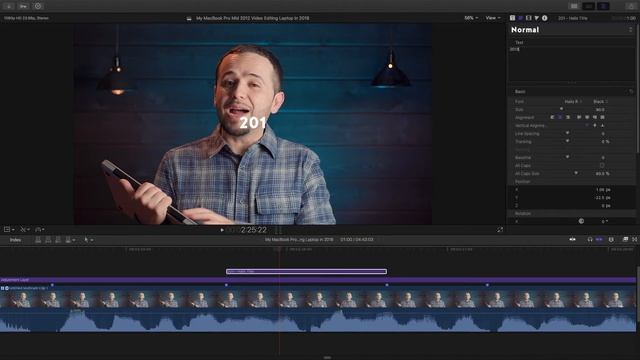Click the timecode display 2:25:22
640x360 pixels.
pyautogui.click(x=253, y=230)
